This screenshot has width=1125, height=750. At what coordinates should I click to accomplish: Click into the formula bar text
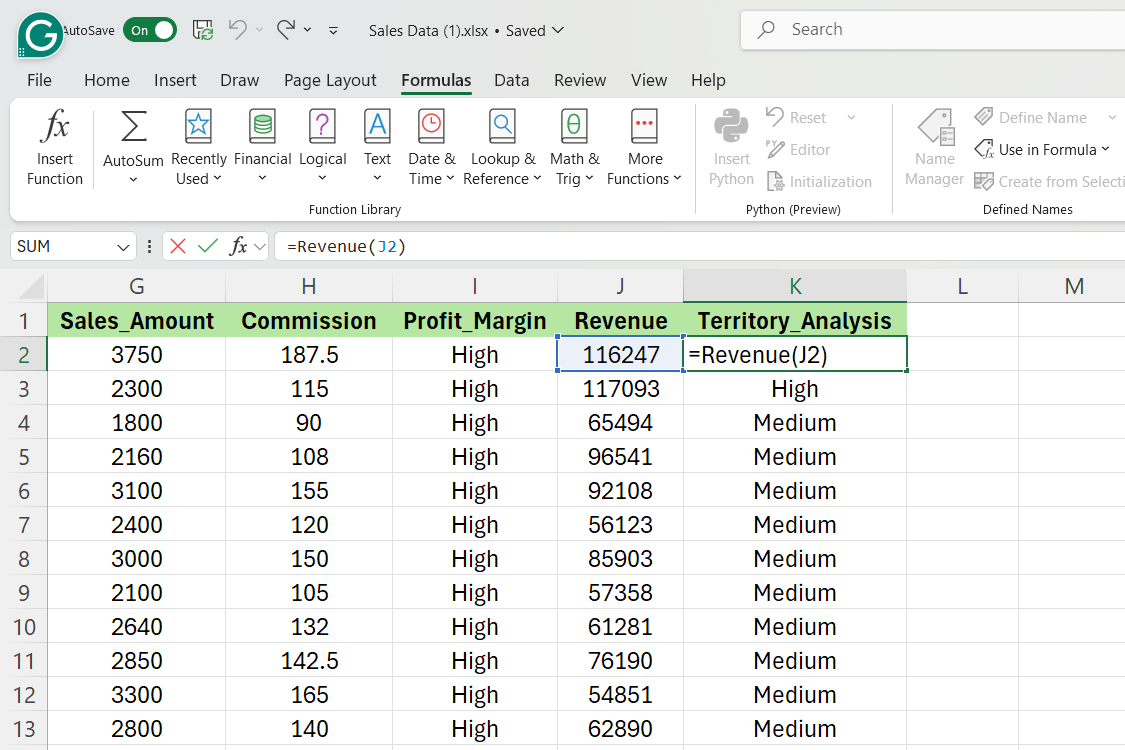347,247
